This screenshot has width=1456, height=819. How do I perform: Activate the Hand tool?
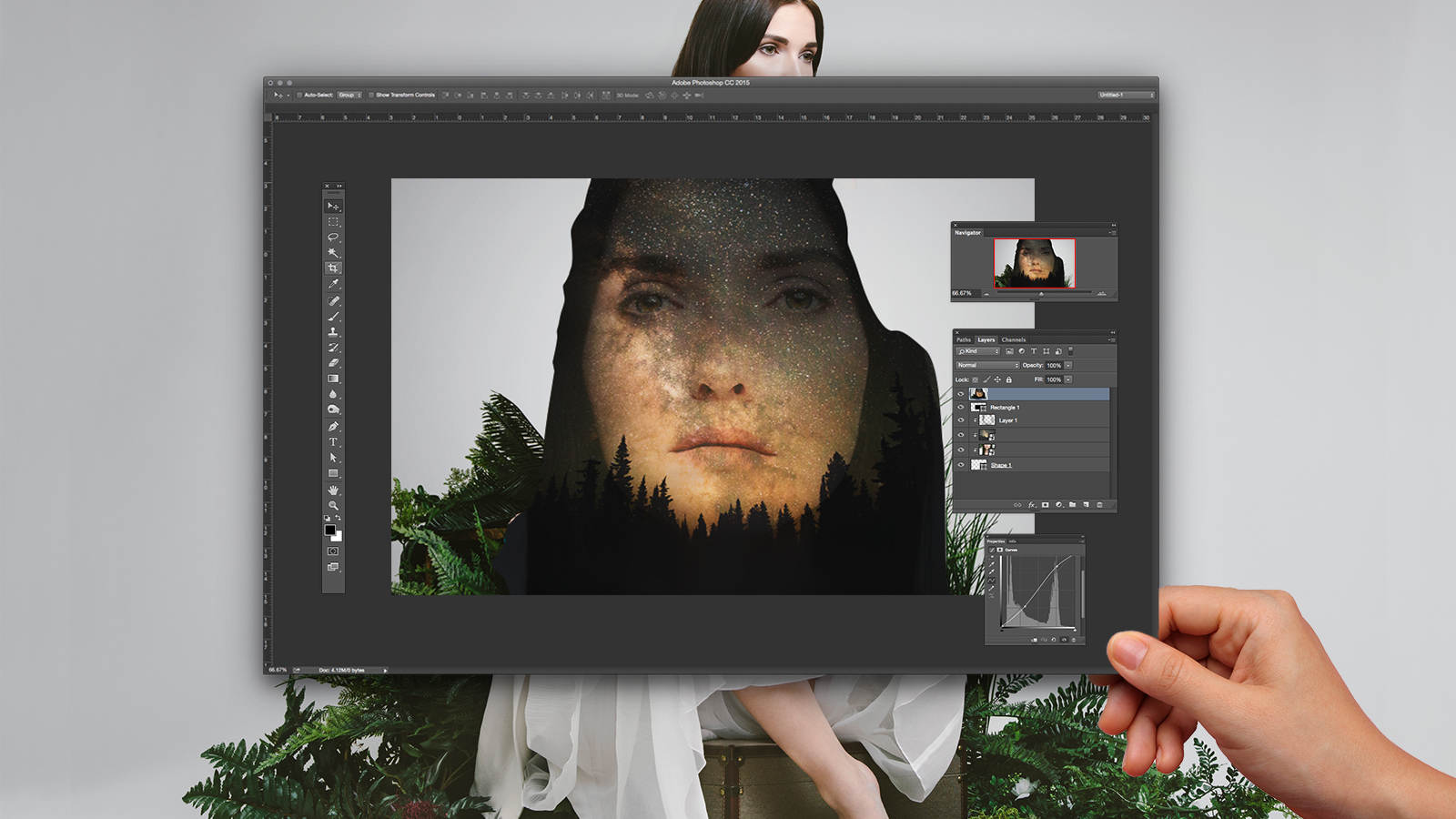333,490
